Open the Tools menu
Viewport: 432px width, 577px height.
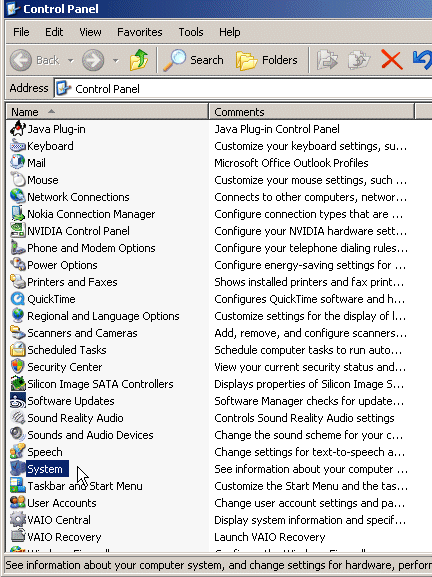tap(191, 32)
